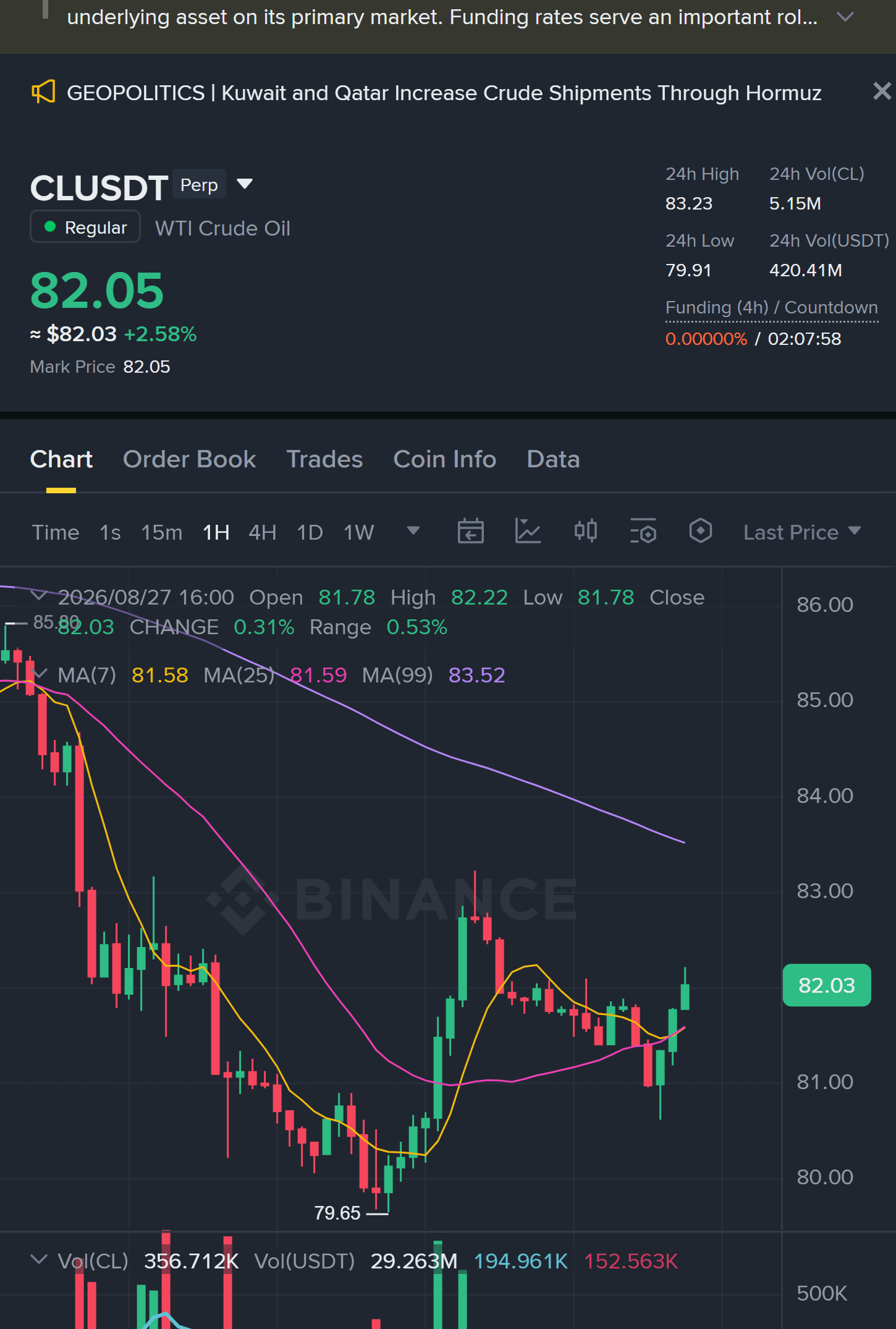The width and height of the screenshot is (896, 1329).
Task: Click the Vol(CL) 356.712K value
Action: click(192, 1261)
